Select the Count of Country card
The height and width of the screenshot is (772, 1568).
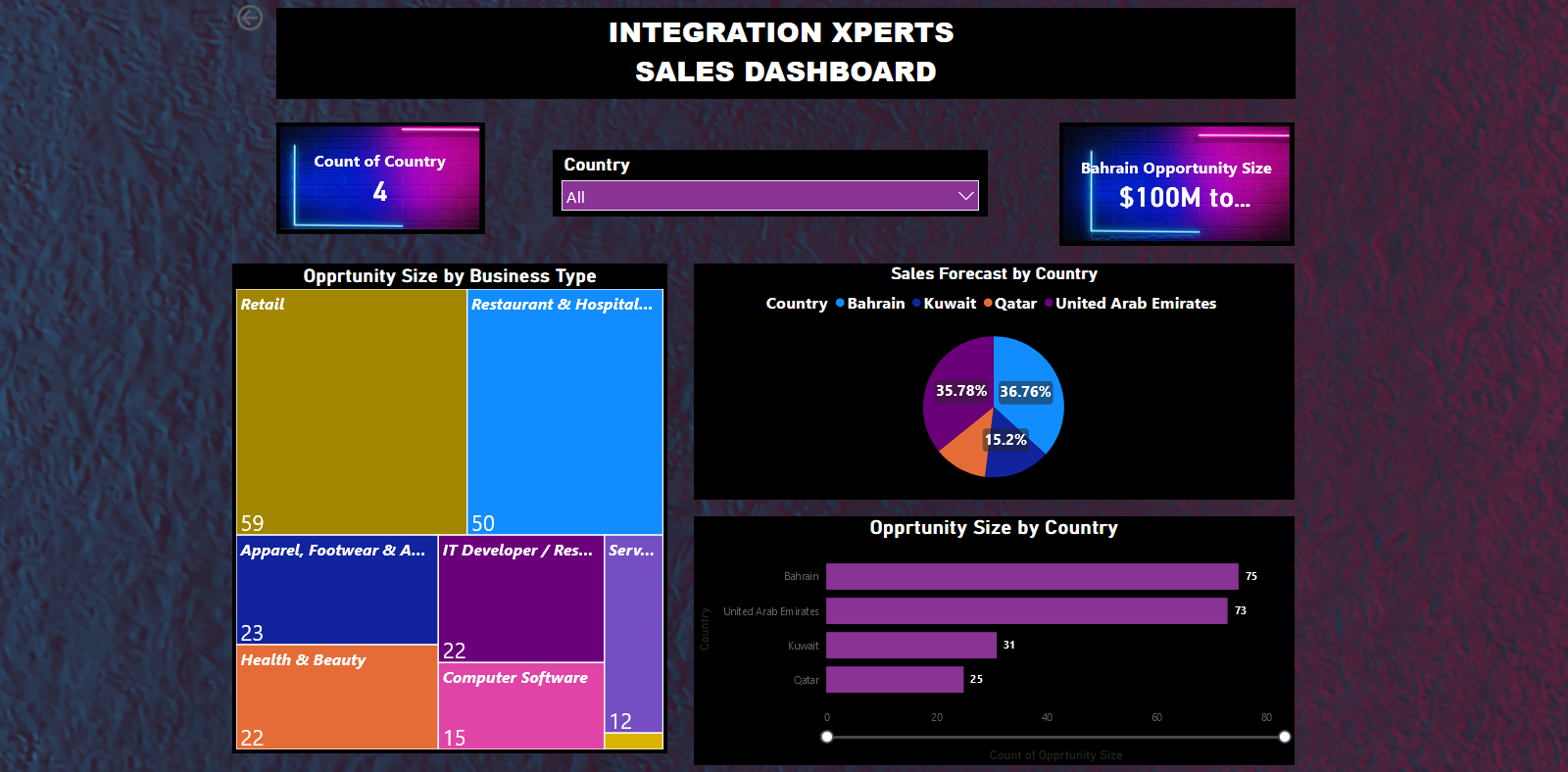(x=380, y=177)
